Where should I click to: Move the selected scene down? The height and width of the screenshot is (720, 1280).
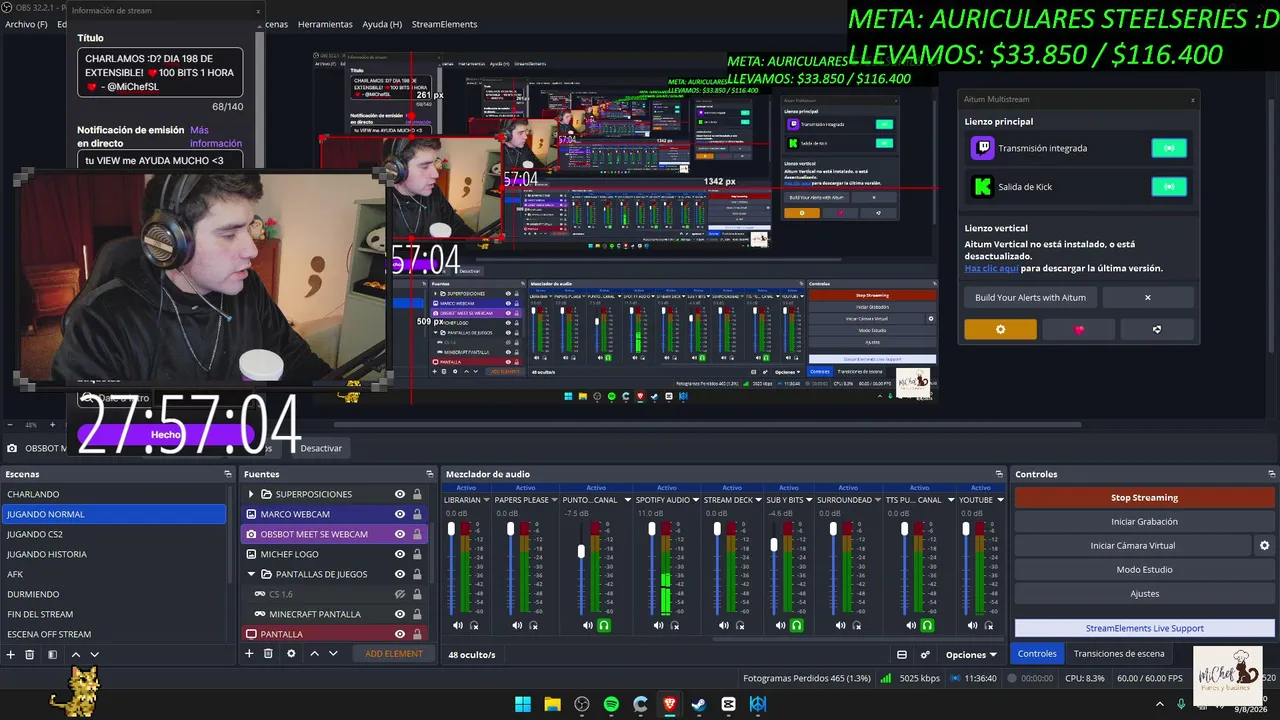95,654
